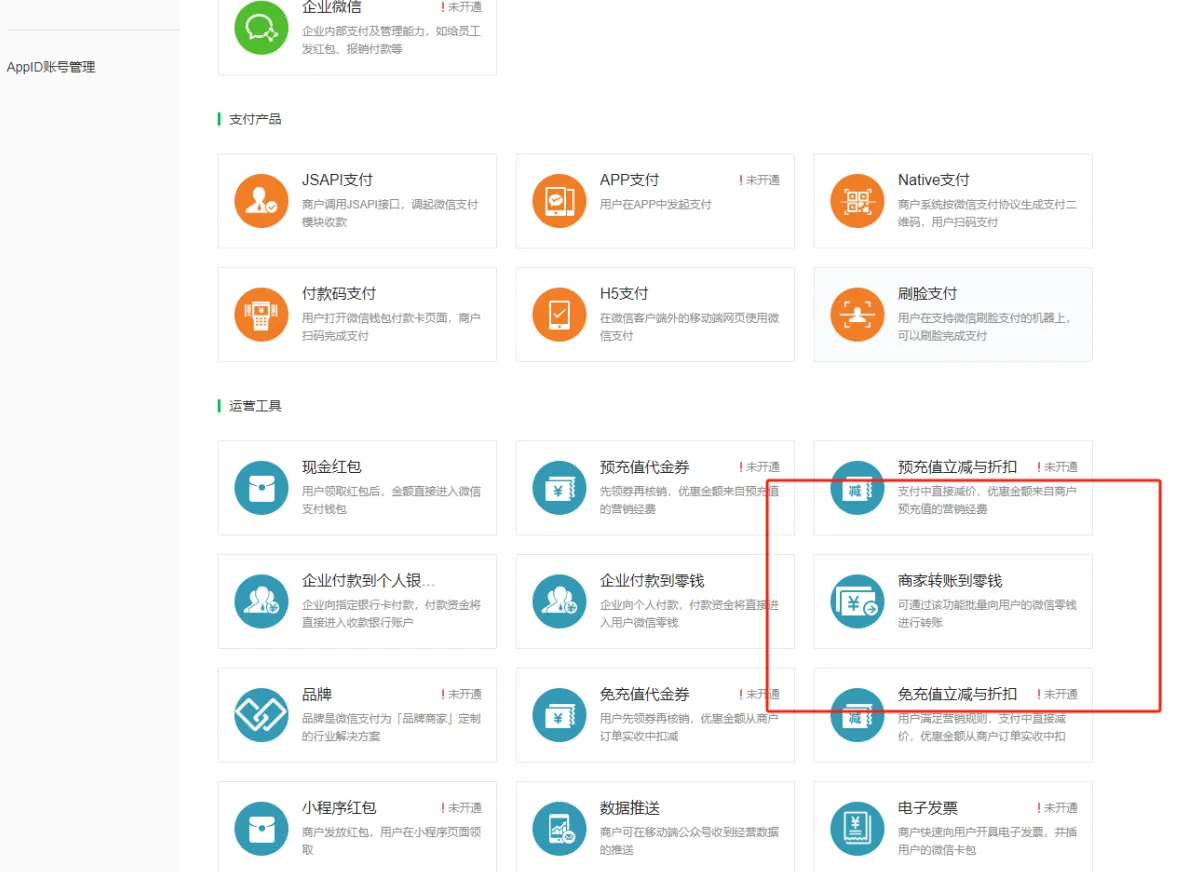Click the 电子发票 invoice icon
1192x872 pixels.
click(857, 829)
